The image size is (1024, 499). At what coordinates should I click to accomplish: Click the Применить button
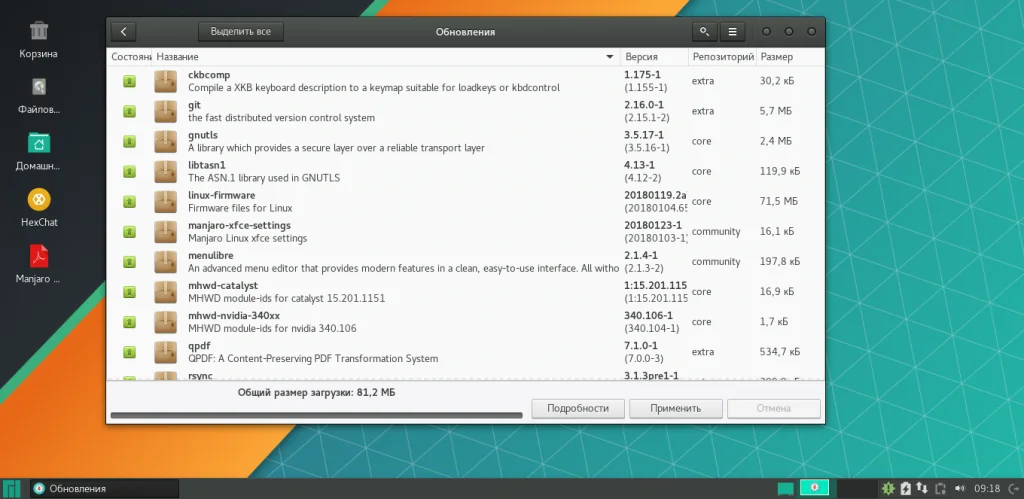pos(675,408)
